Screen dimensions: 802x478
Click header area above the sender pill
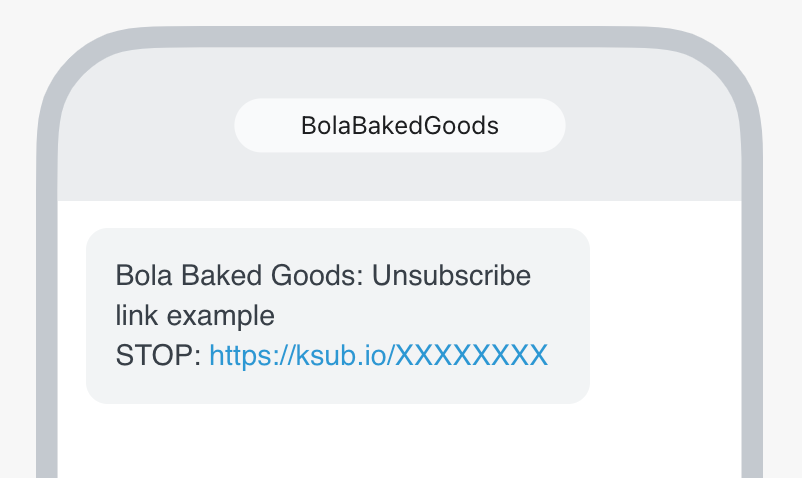(400, 70)
